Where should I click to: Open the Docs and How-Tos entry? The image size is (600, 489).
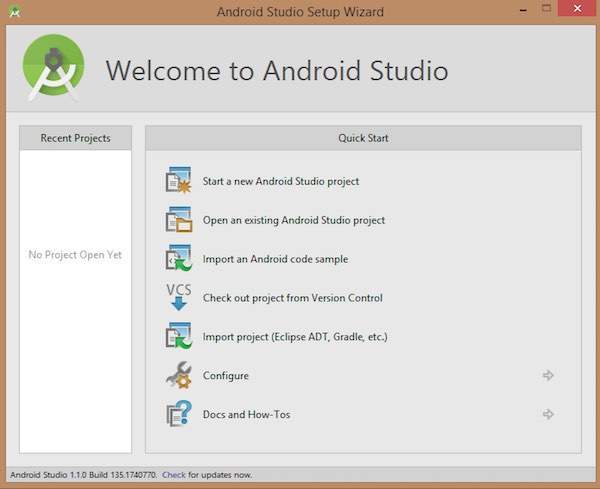click(x=246, y=414)
